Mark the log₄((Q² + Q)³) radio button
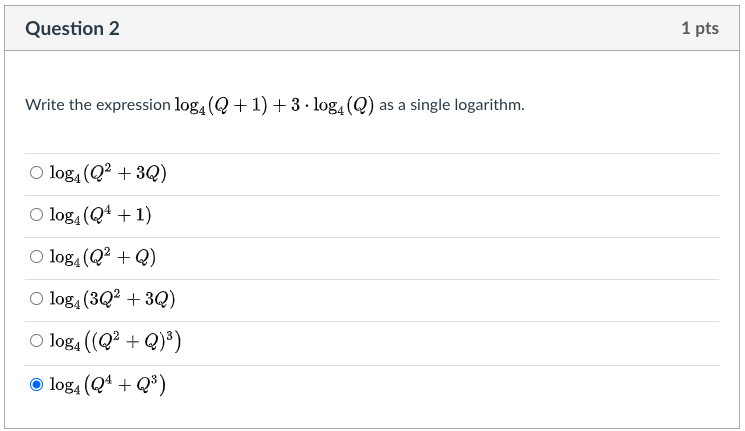This screenshot has width=745, height=431. [36, 341]
